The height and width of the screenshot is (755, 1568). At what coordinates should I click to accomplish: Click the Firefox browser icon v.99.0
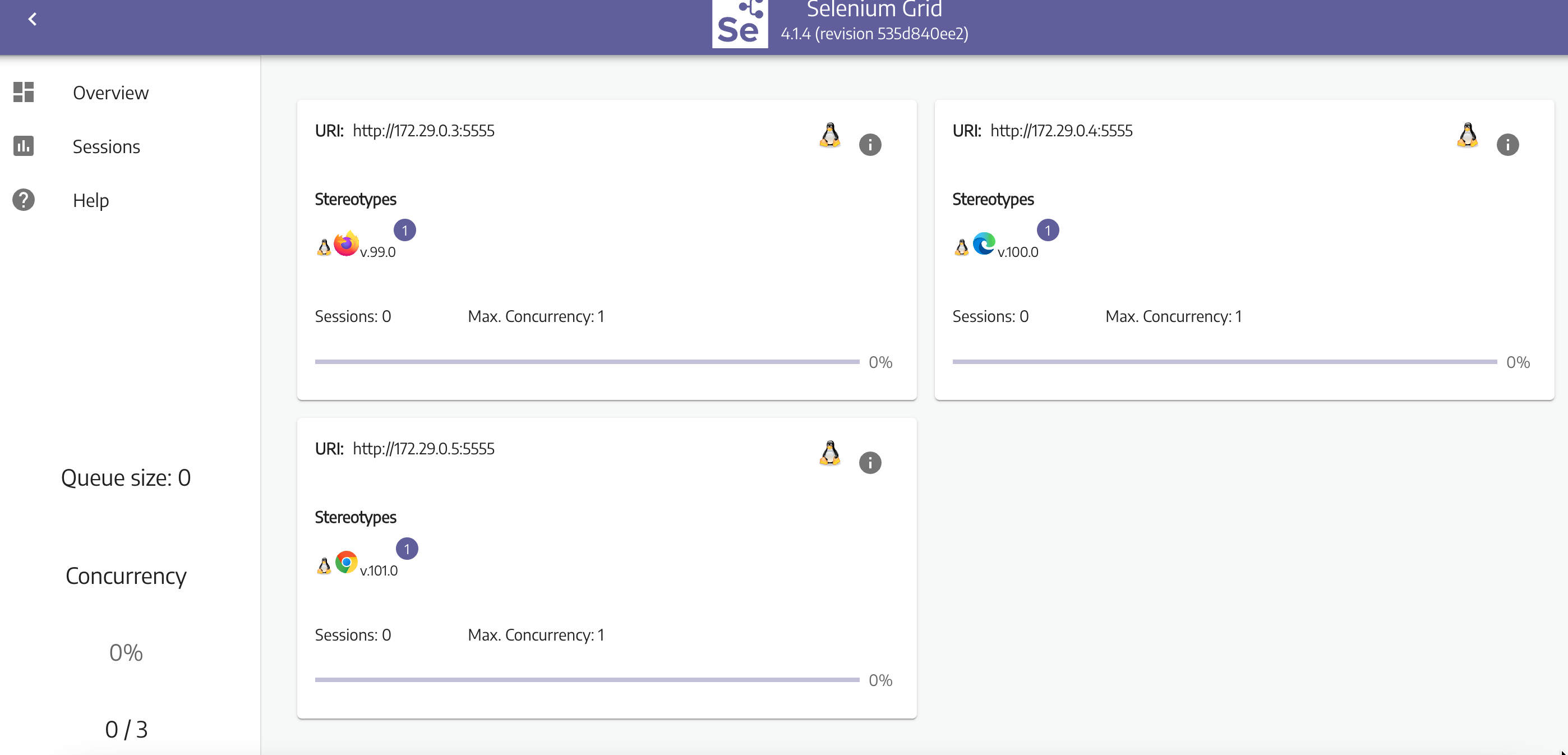tap(347, 243)
